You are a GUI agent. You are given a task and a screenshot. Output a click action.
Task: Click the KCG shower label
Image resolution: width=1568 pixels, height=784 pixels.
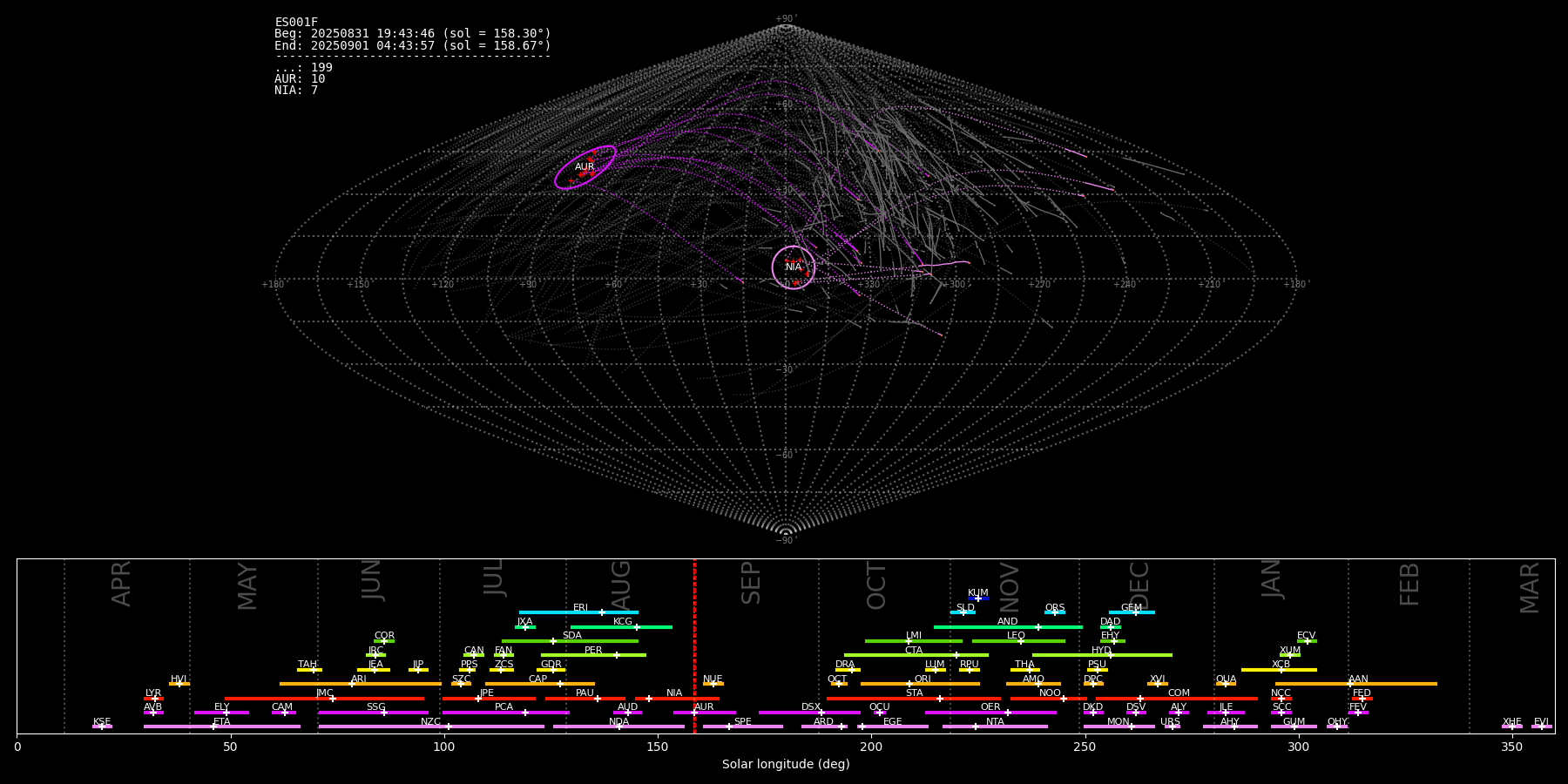tap(623, 622)
